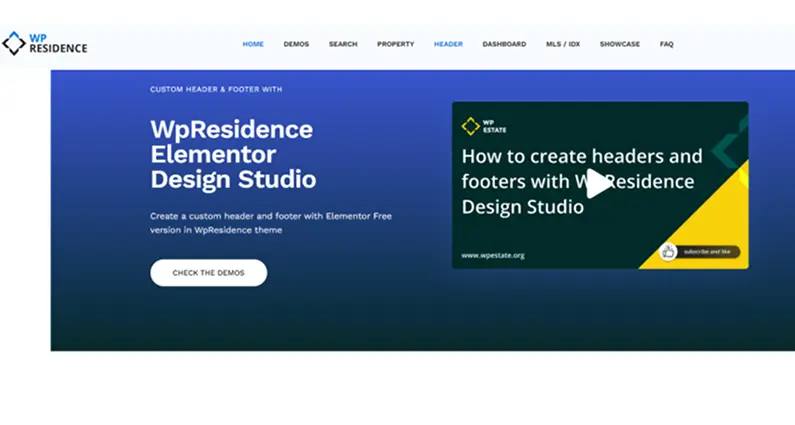The image size is (795, 425).
Task: Play the headers and footers video
Action: 598,183
